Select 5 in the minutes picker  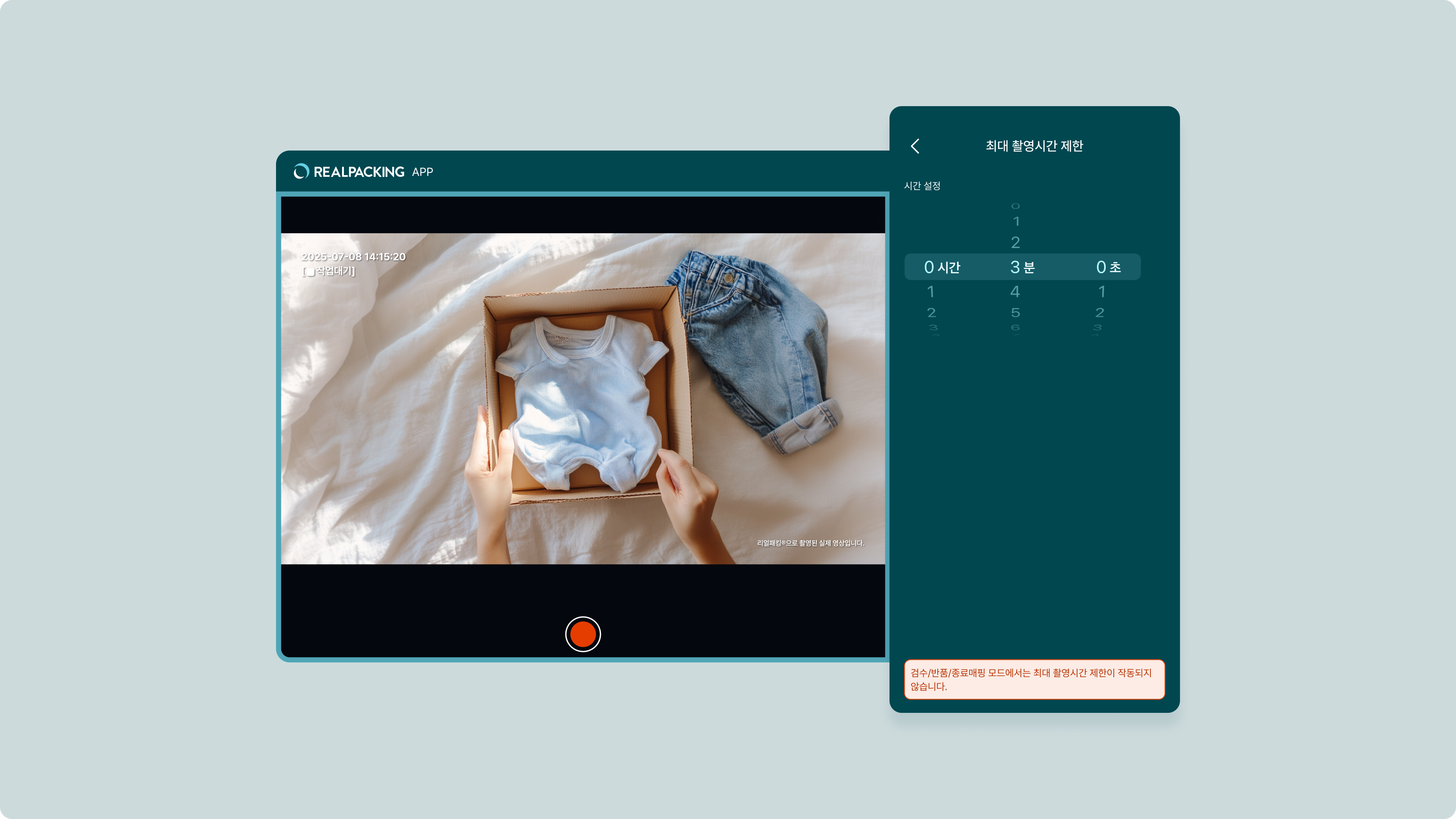click(1015, 312)
